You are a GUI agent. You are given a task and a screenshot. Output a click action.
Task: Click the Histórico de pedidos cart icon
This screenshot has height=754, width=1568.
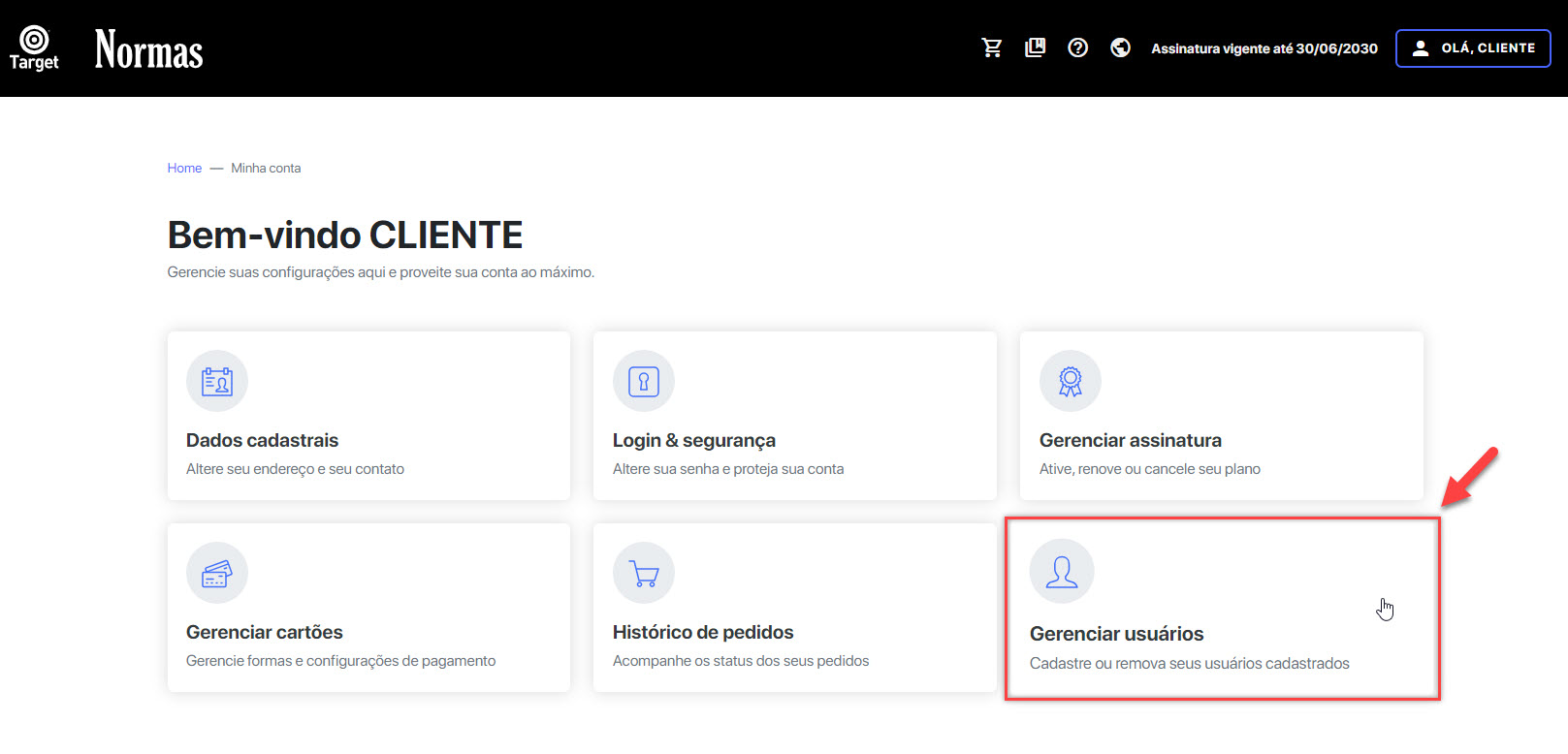pos(644,573)
